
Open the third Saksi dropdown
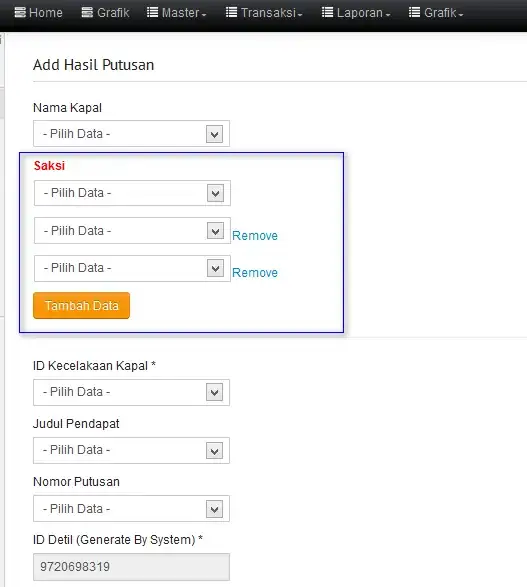pos(132,268)
